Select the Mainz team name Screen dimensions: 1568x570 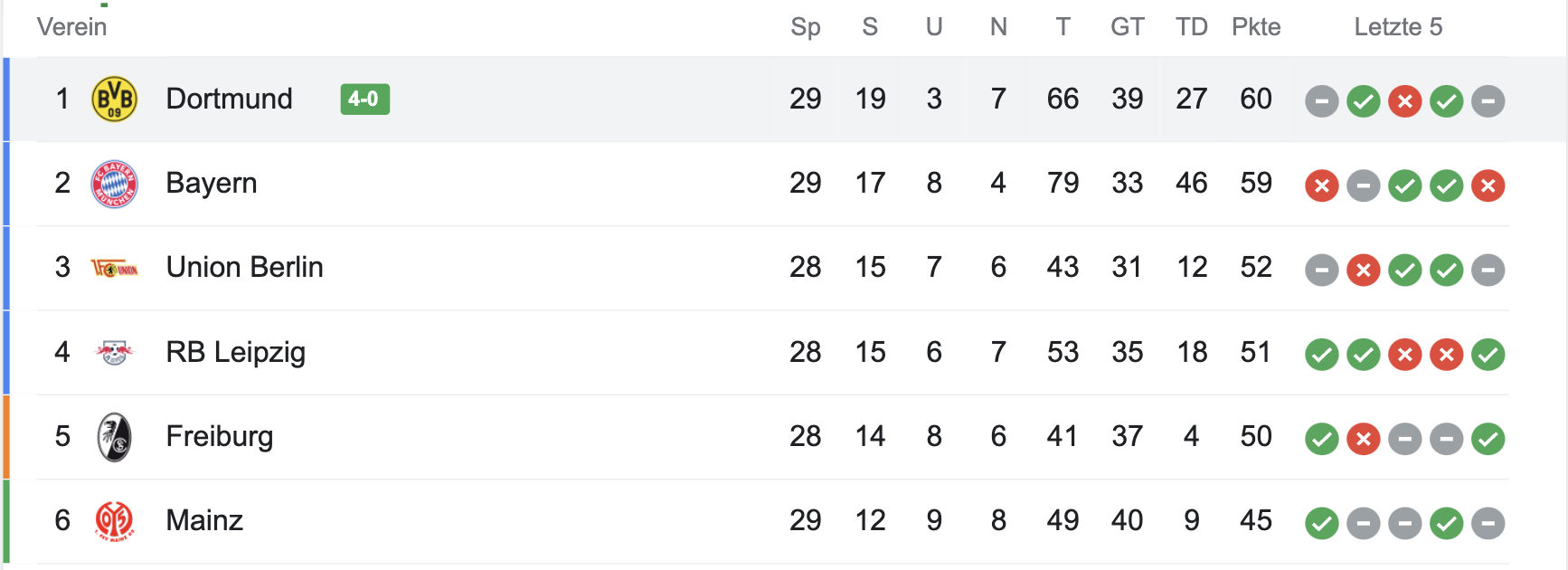tap(204, 520)
